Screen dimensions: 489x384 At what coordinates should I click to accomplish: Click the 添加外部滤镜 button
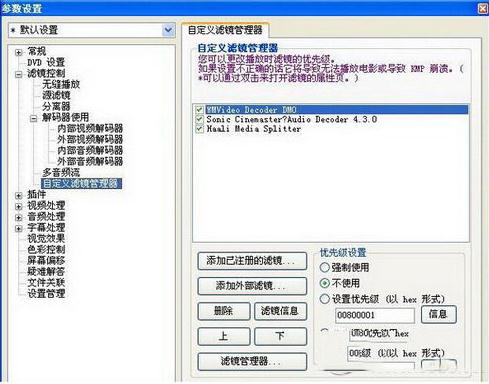252,286
